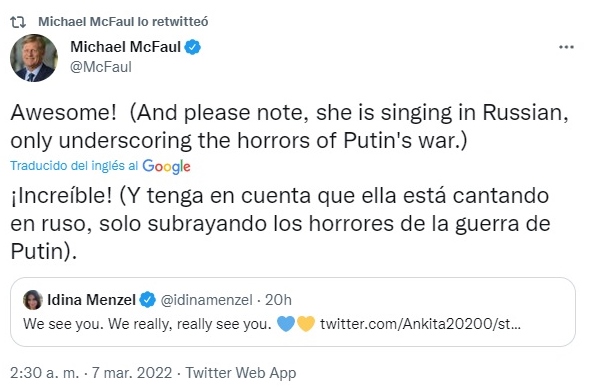Image resolution: width=590 pixels, height=389 pixels.
Task: Click Michael McFaul's blue verified badge
Action: [x=193, y=47]
